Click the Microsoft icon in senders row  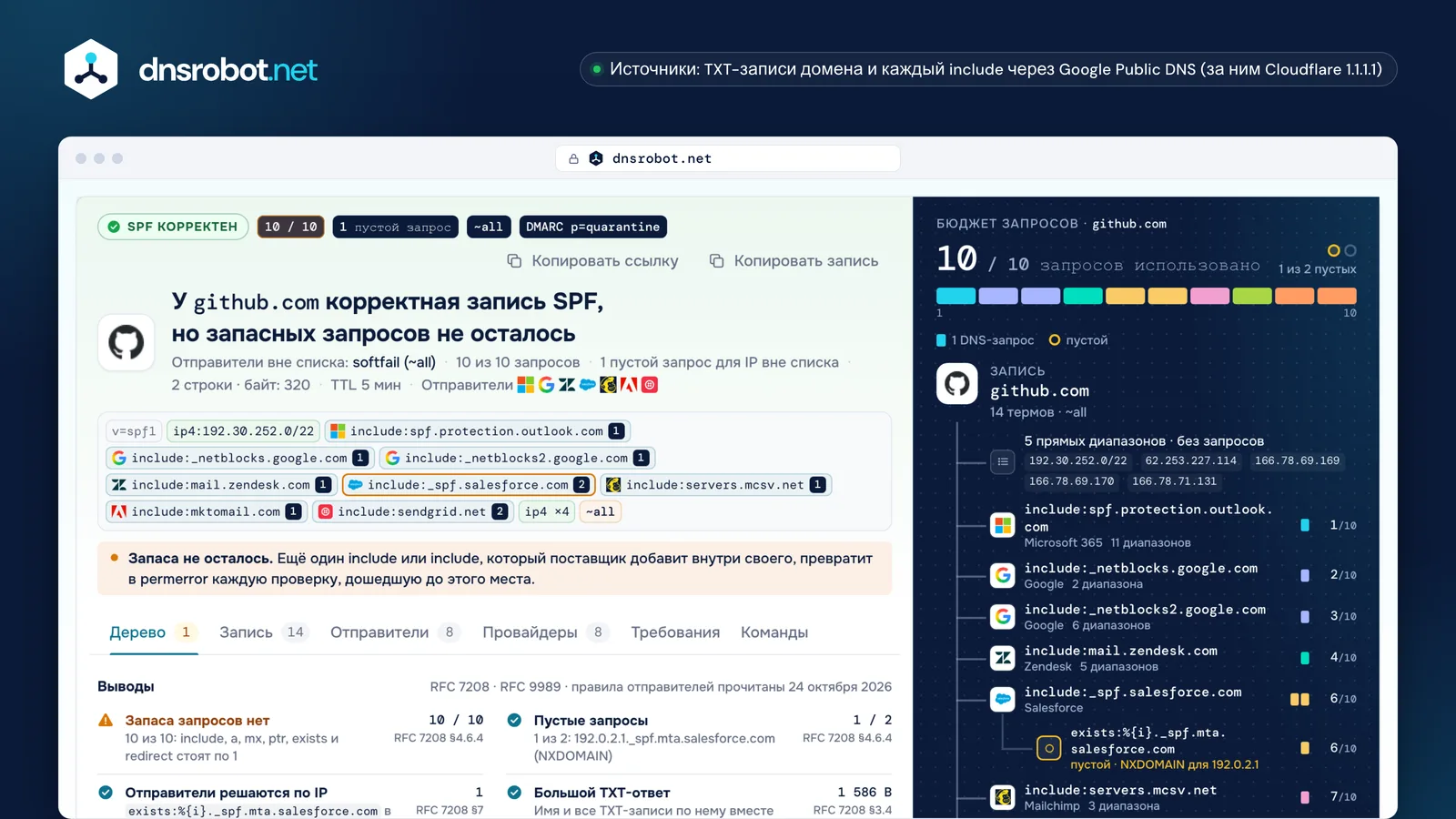point(526,385)
